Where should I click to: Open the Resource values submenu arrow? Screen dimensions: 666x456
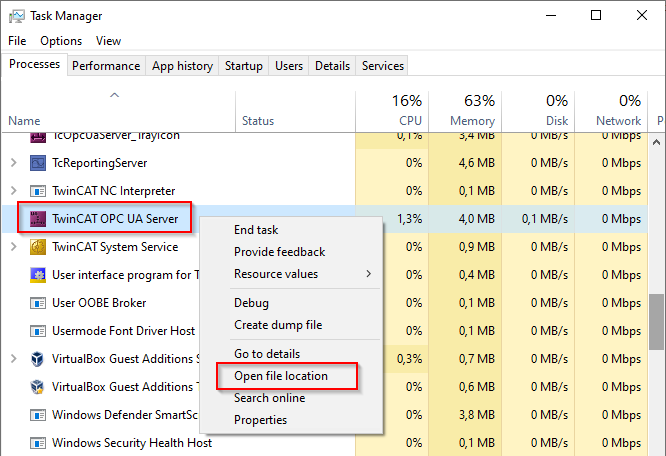click(x=369, y=274)
